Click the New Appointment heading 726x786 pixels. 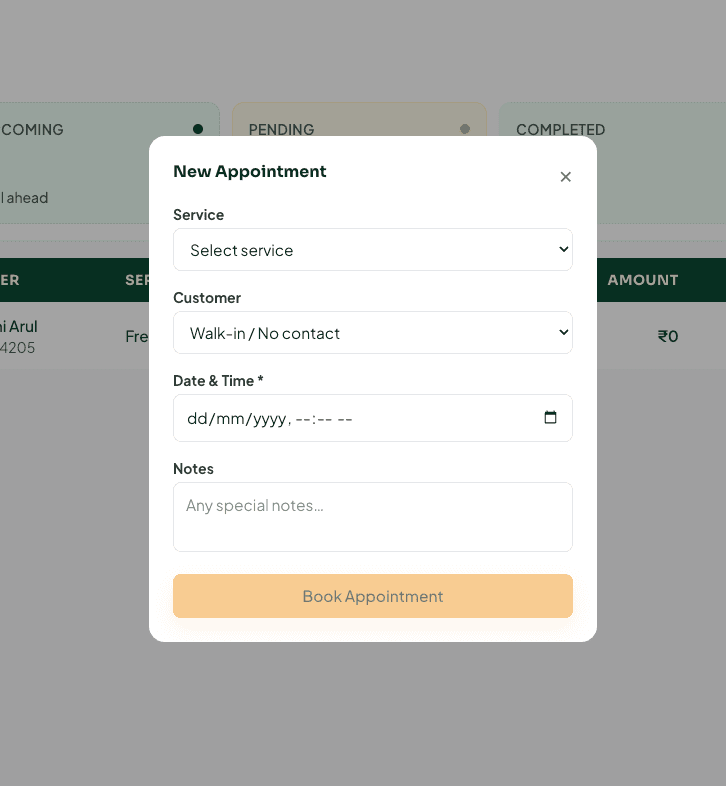coord(250,171)
